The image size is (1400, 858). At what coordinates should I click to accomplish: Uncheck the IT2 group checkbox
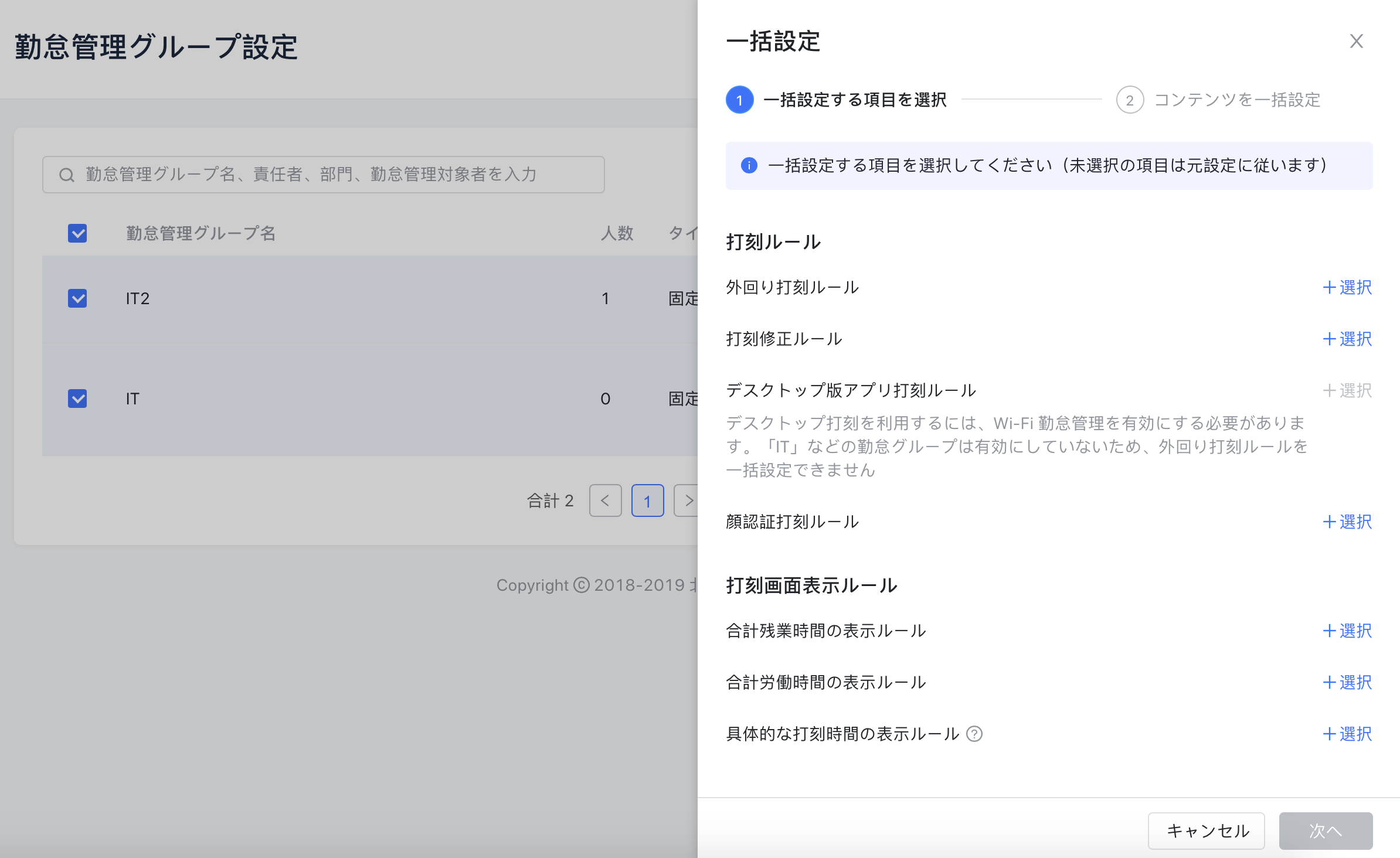tap(77, 298)
